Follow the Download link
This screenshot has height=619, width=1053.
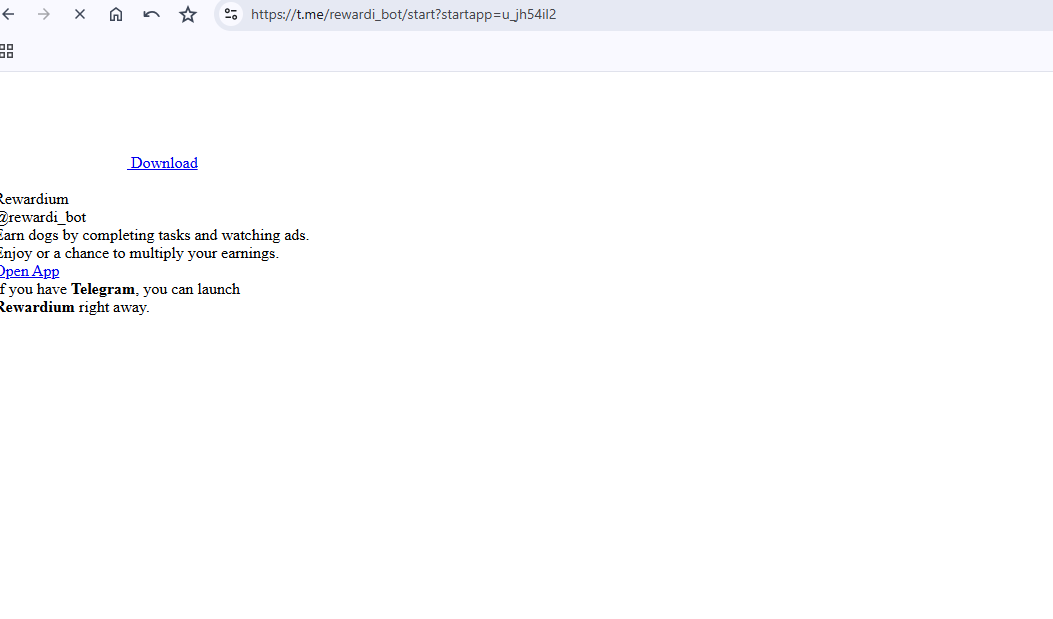pyautogui.click(x=163, y=163)
